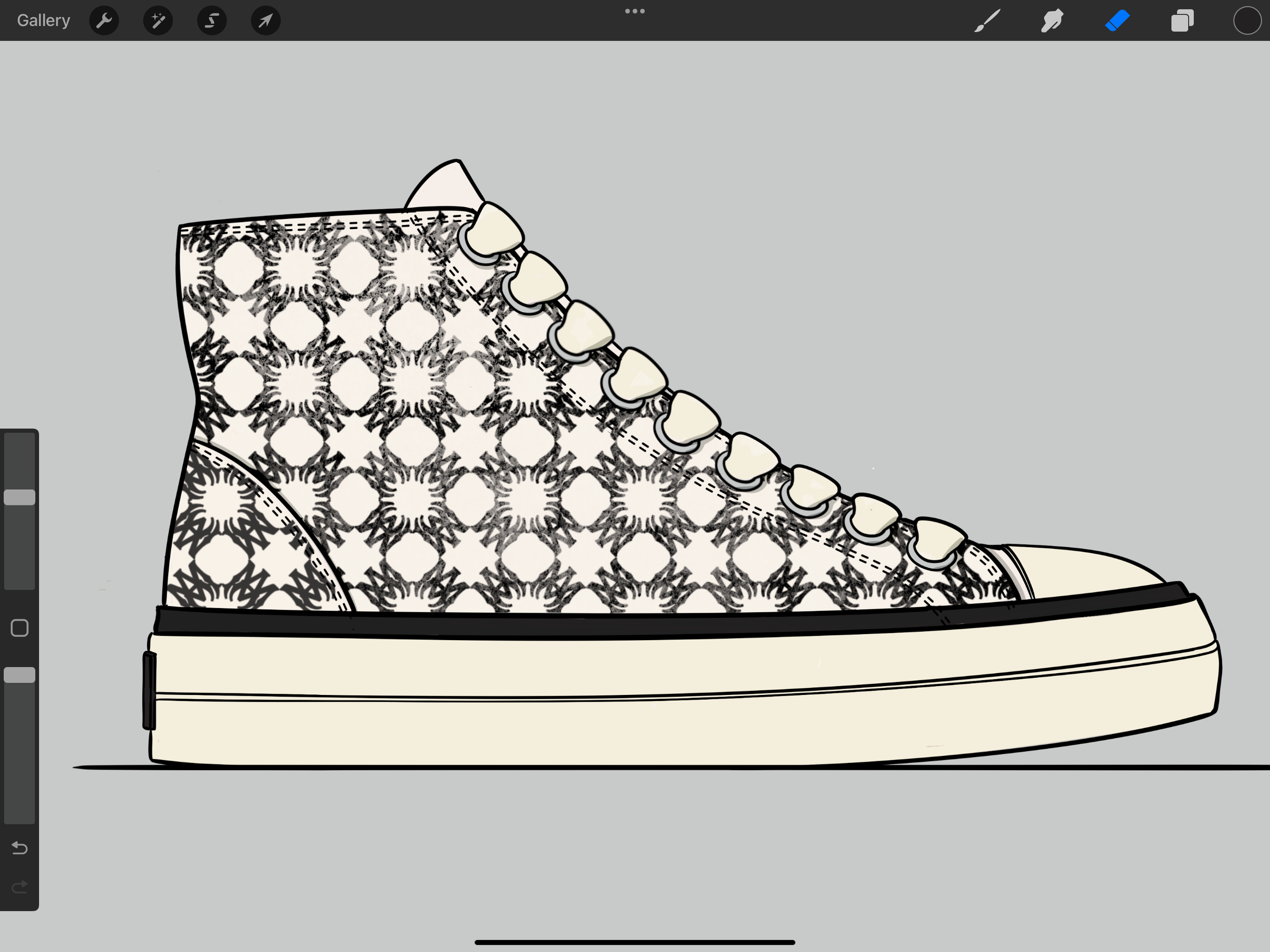Tap the square modifier button in sidebar
The height and width of the screenshot is (952, 1270).
(x=19, y=627)
